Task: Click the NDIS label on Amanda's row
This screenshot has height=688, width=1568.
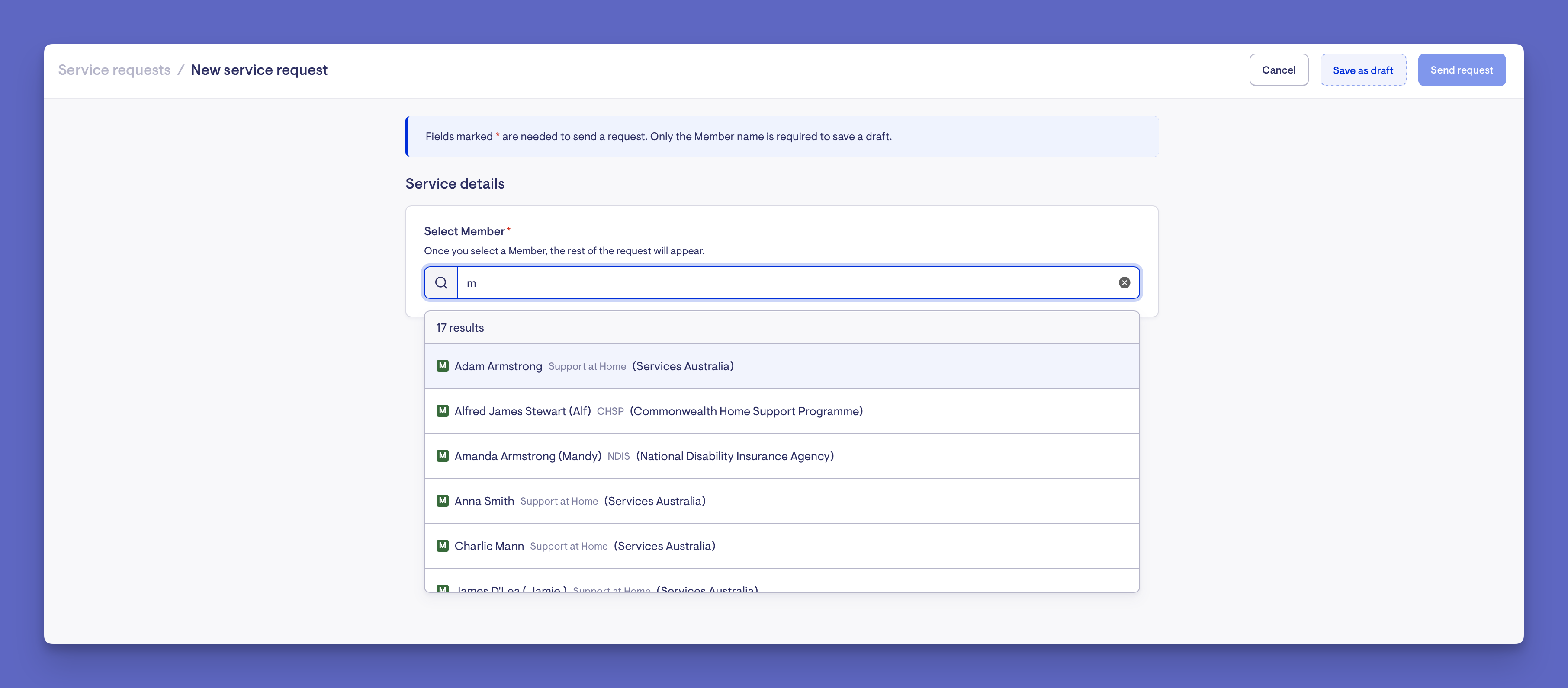Action: pos(618,456)
